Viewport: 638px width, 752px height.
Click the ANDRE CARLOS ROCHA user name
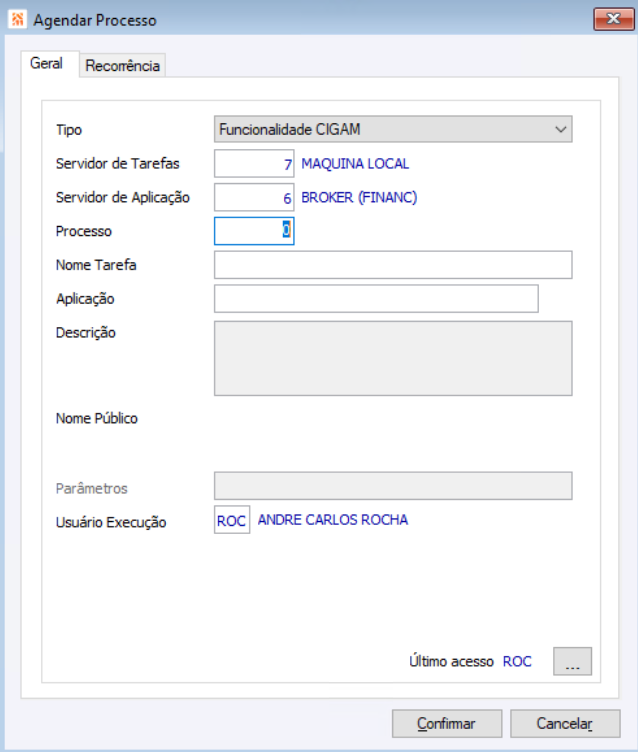pos(333,520)
